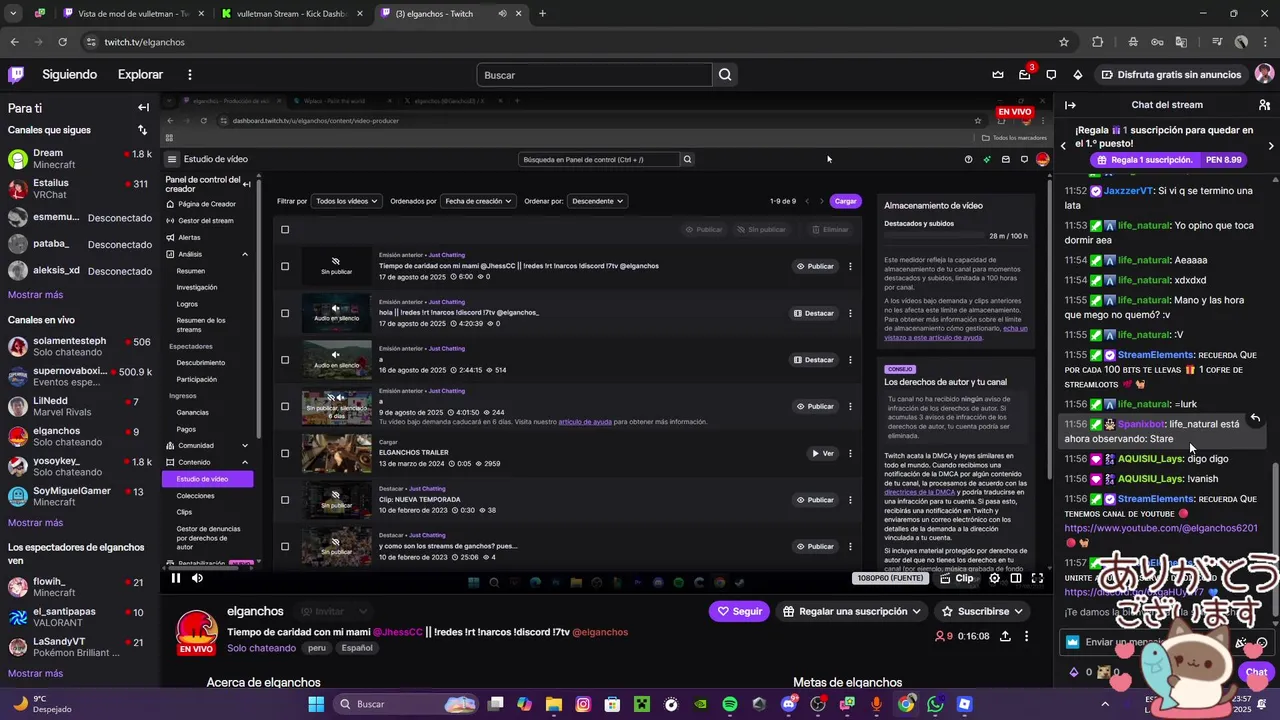Open Chrome extensions puzzle icon

point(1098,42)
